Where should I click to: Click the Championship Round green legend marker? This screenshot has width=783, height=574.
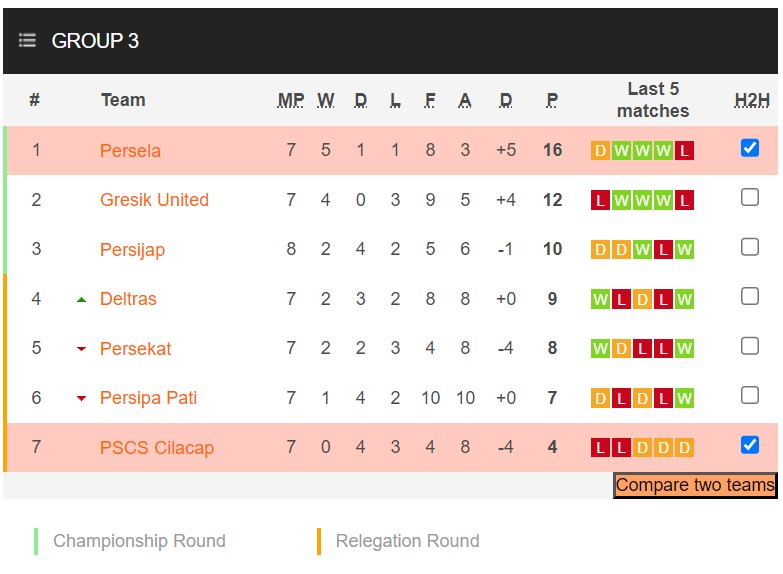point(36,541)
